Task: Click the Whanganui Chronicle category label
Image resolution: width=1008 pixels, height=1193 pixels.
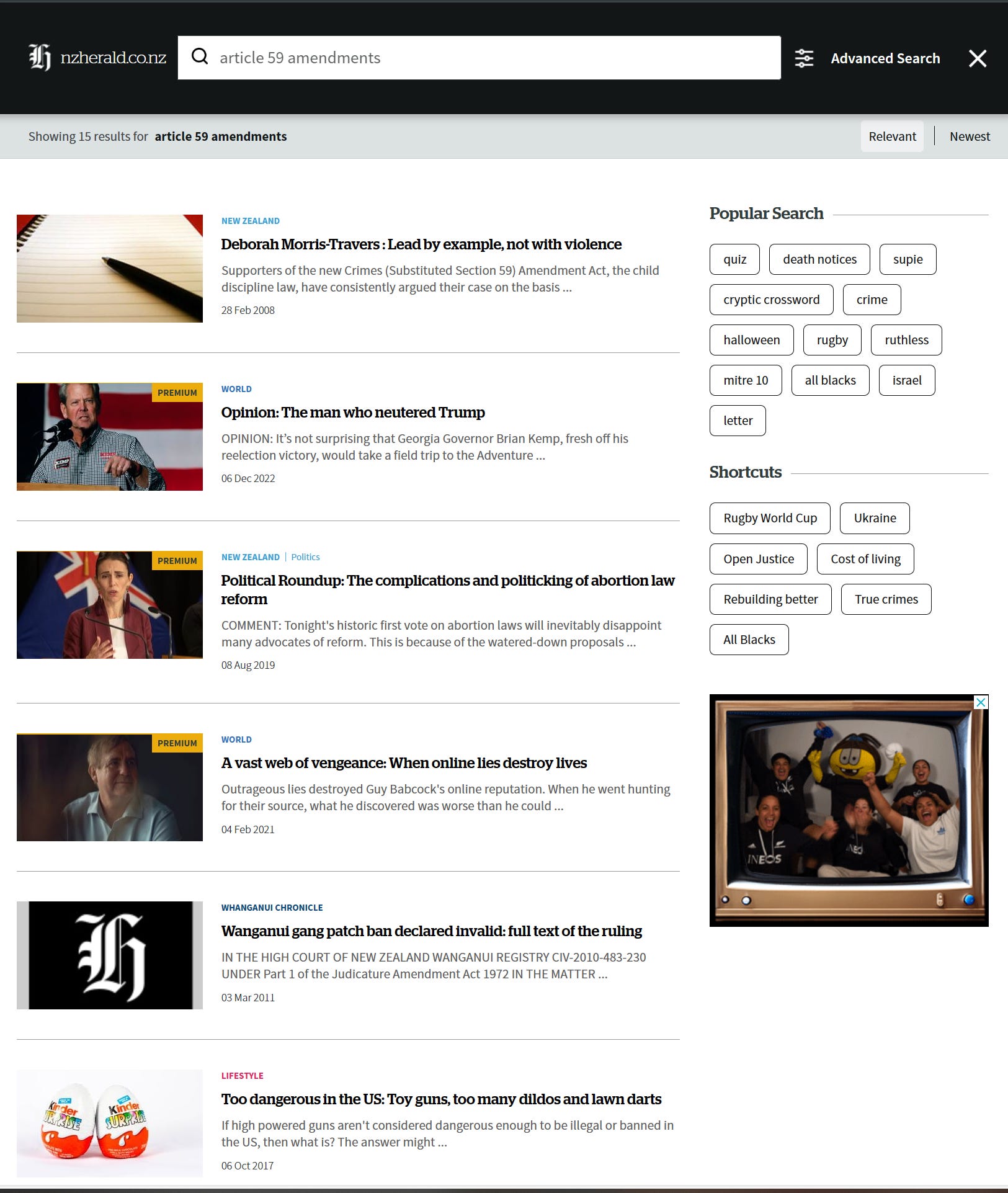Action: coord(272,908)
